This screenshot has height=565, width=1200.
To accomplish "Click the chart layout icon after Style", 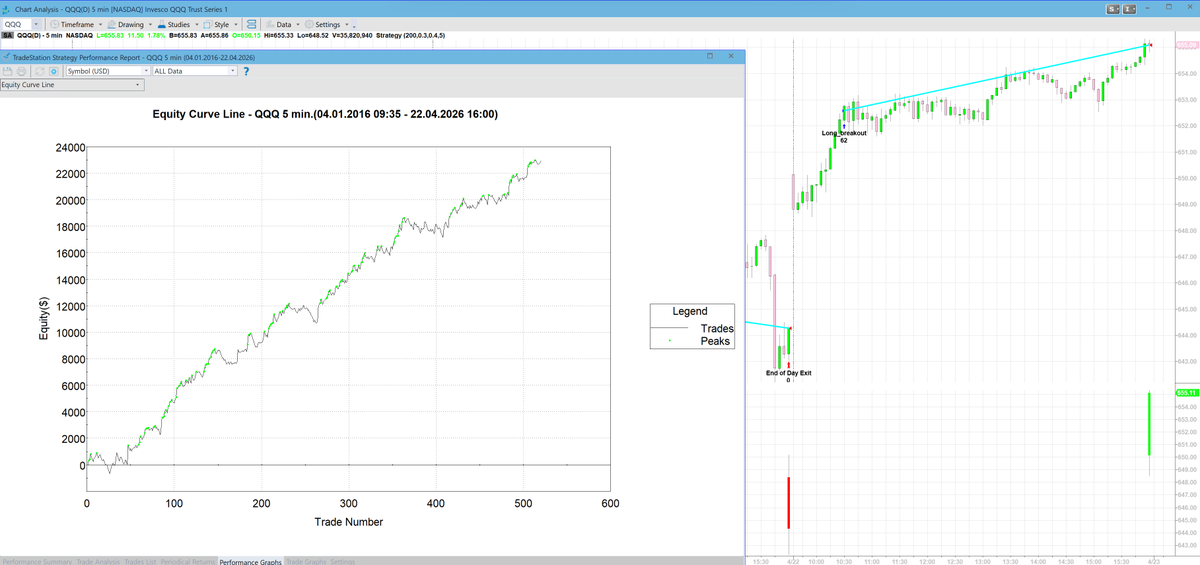I will click(x=251, y=23).
